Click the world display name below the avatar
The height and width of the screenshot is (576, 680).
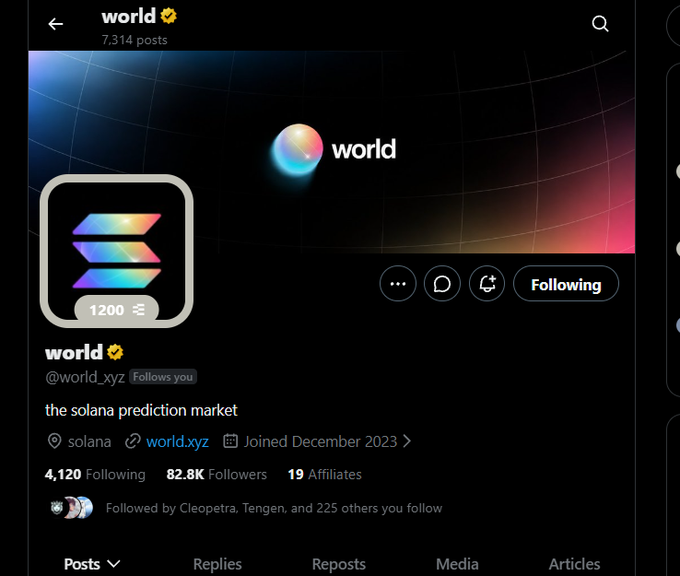[x=74, y=352]
